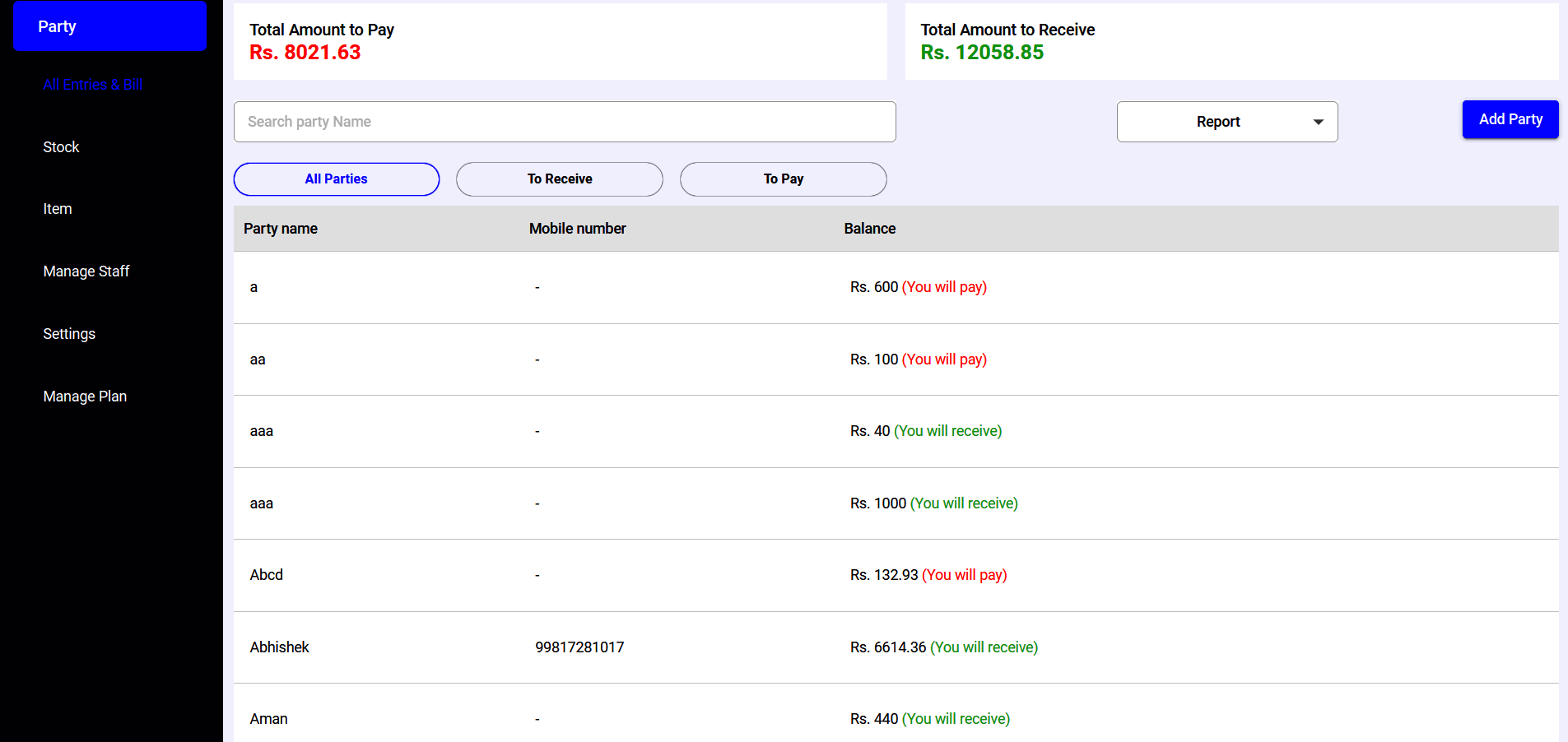The width and height of the screenshot is (1568, 742).
Task: Click the Party name column header
Action: [280, 228]
